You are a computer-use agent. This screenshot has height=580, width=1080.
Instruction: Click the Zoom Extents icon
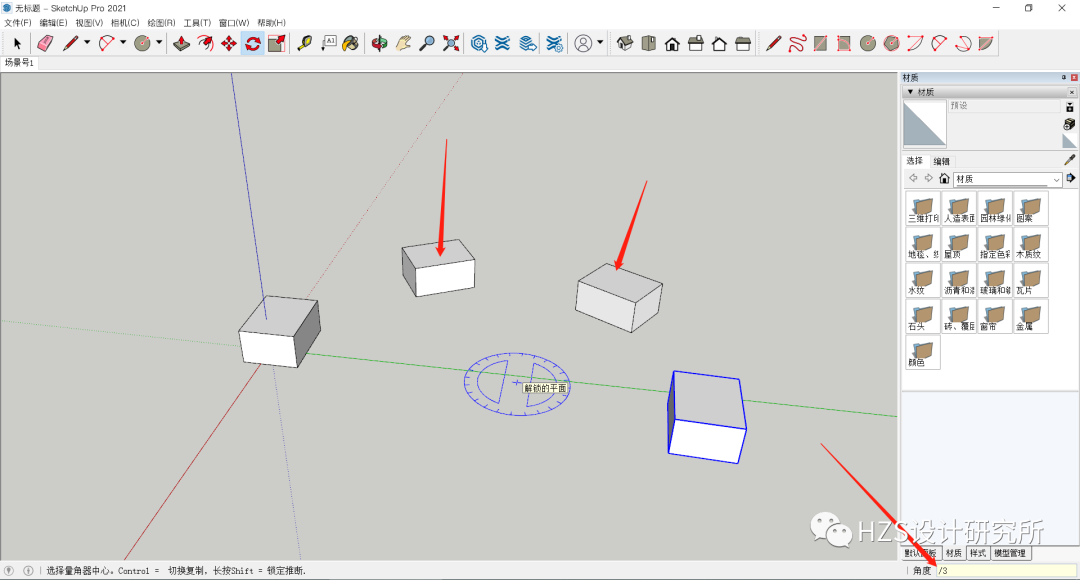point(450,45)
